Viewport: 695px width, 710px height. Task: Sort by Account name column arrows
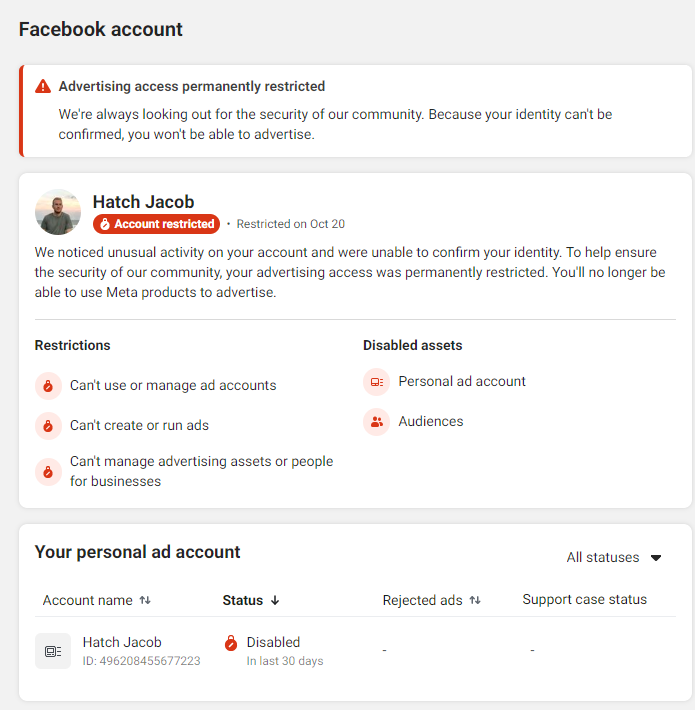coord(145,601)
